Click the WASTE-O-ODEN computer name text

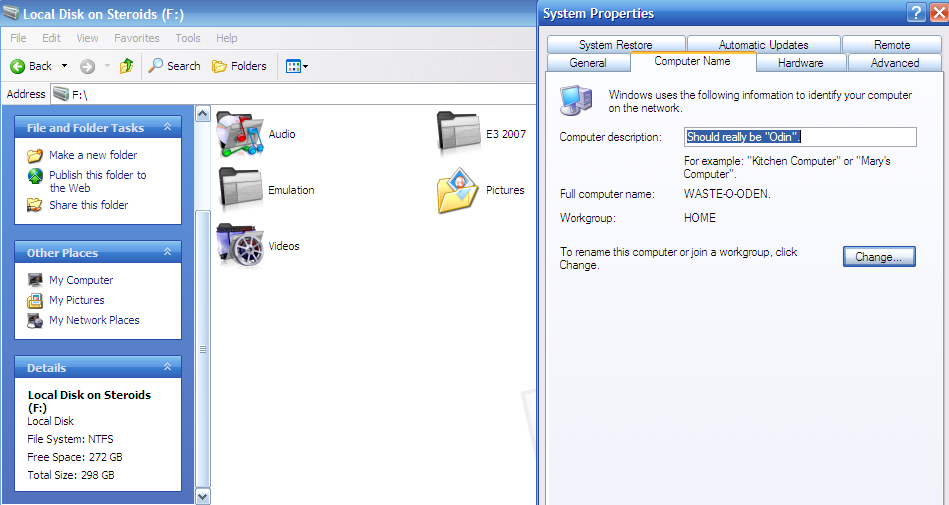tap(727, 194)
